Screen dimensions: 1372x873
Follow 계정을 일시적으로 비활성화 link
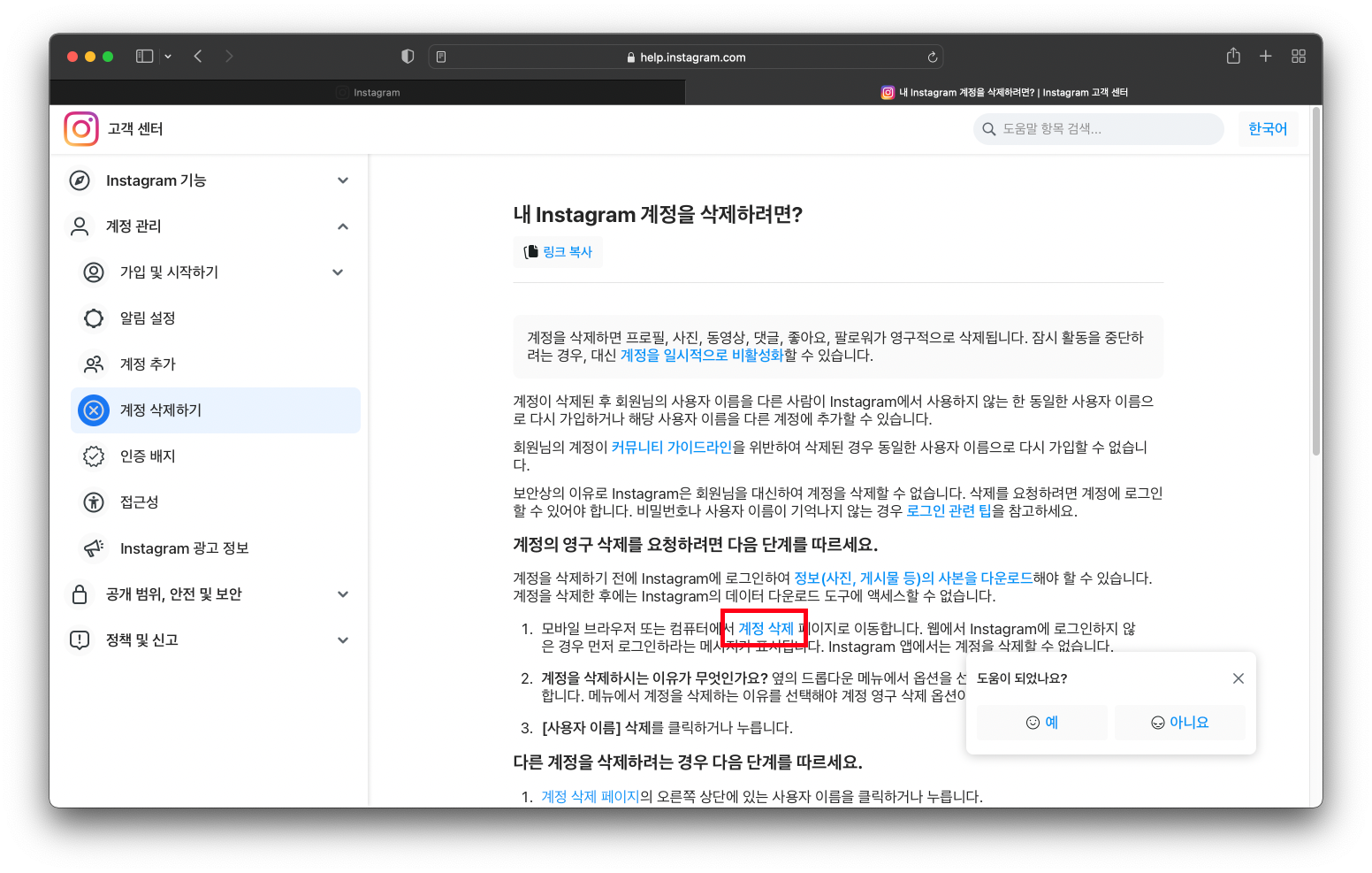[x=702, y=356]
